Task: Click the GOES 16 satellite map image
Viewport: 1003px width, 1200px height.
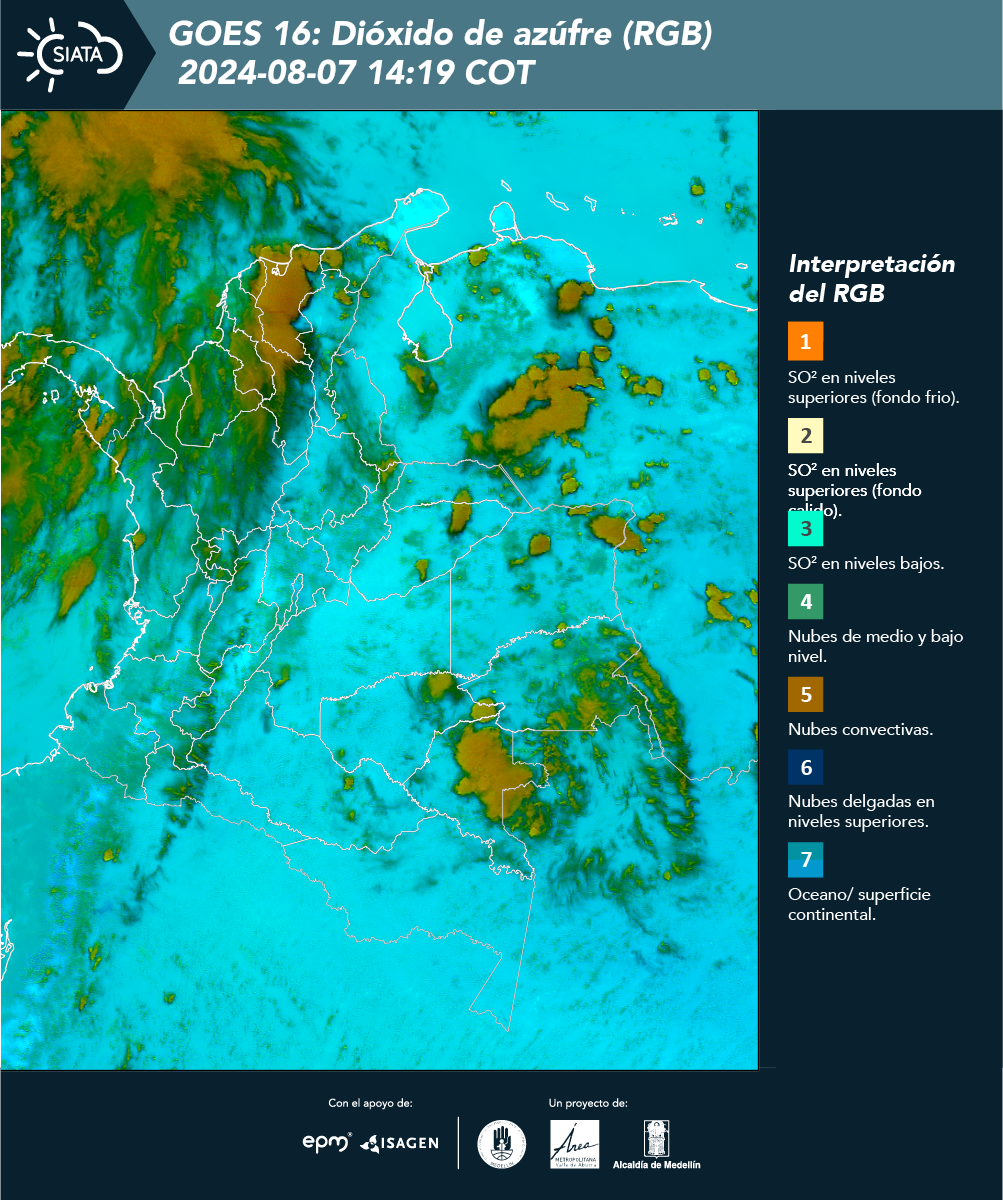Action: pos(380,590)
